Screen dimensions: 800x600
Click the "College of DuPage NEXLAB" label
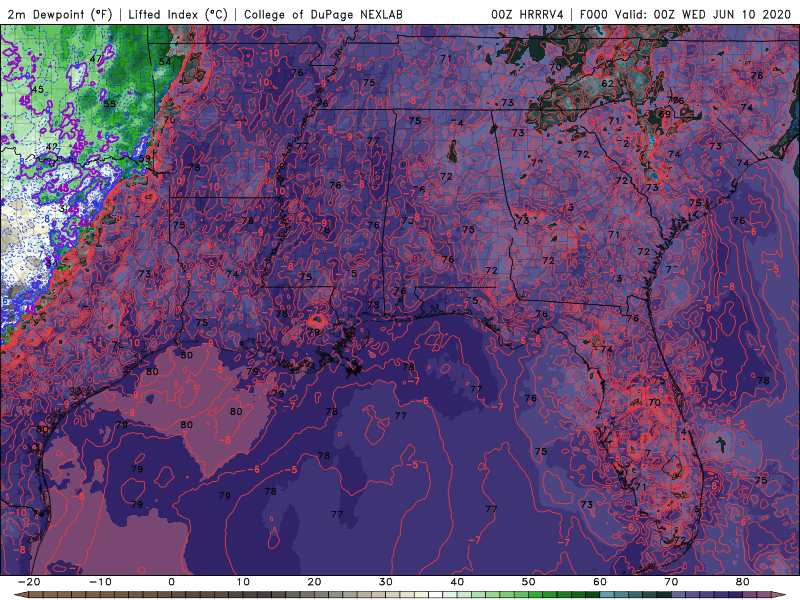[x=323, y=14]
